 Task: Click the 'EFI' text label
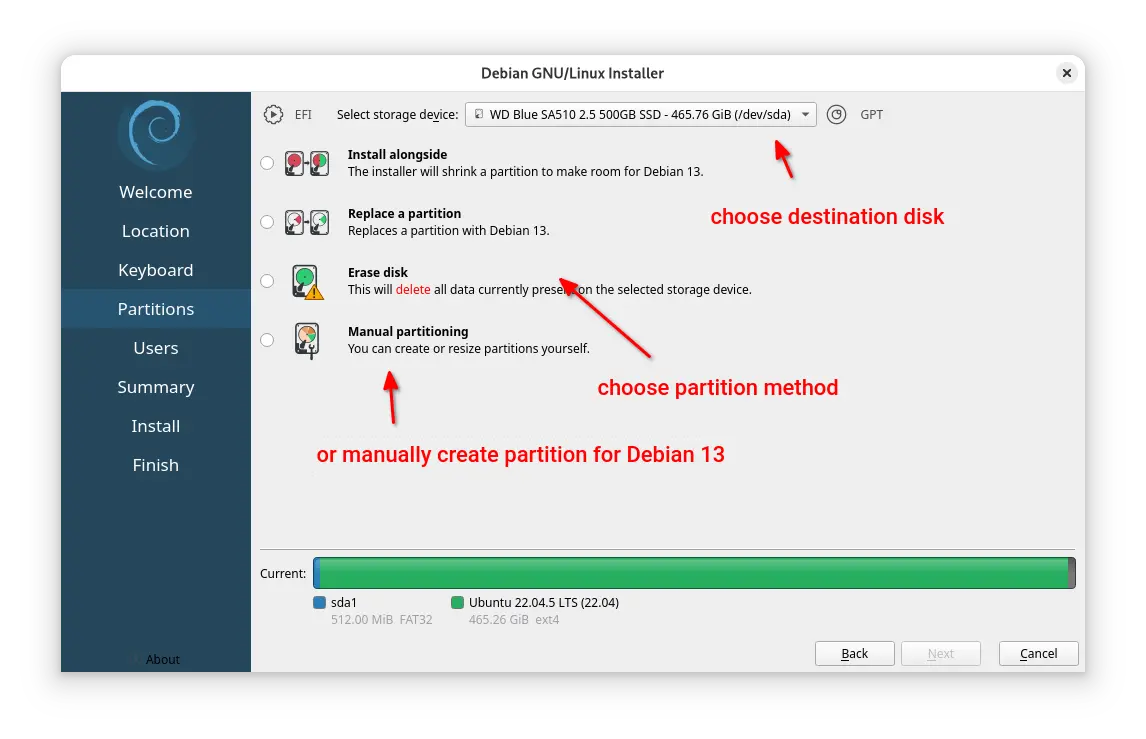point(303,115)
